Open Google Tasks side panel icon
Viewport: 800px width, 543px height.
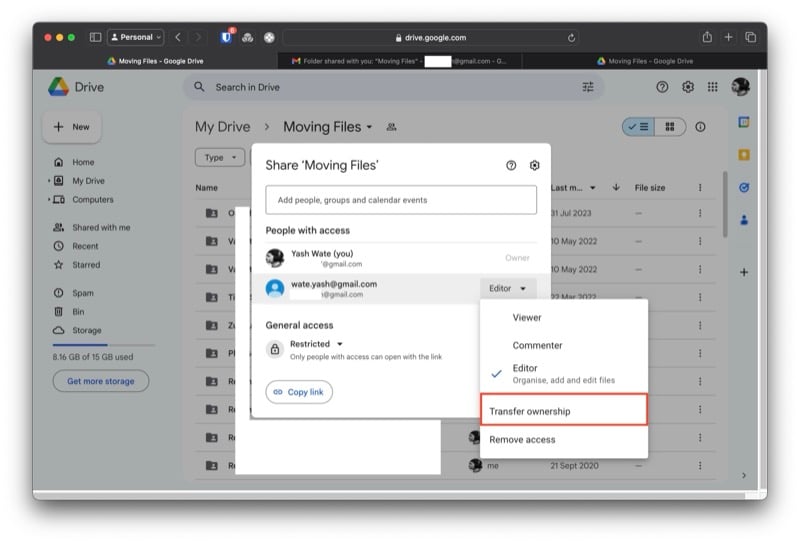744,187
